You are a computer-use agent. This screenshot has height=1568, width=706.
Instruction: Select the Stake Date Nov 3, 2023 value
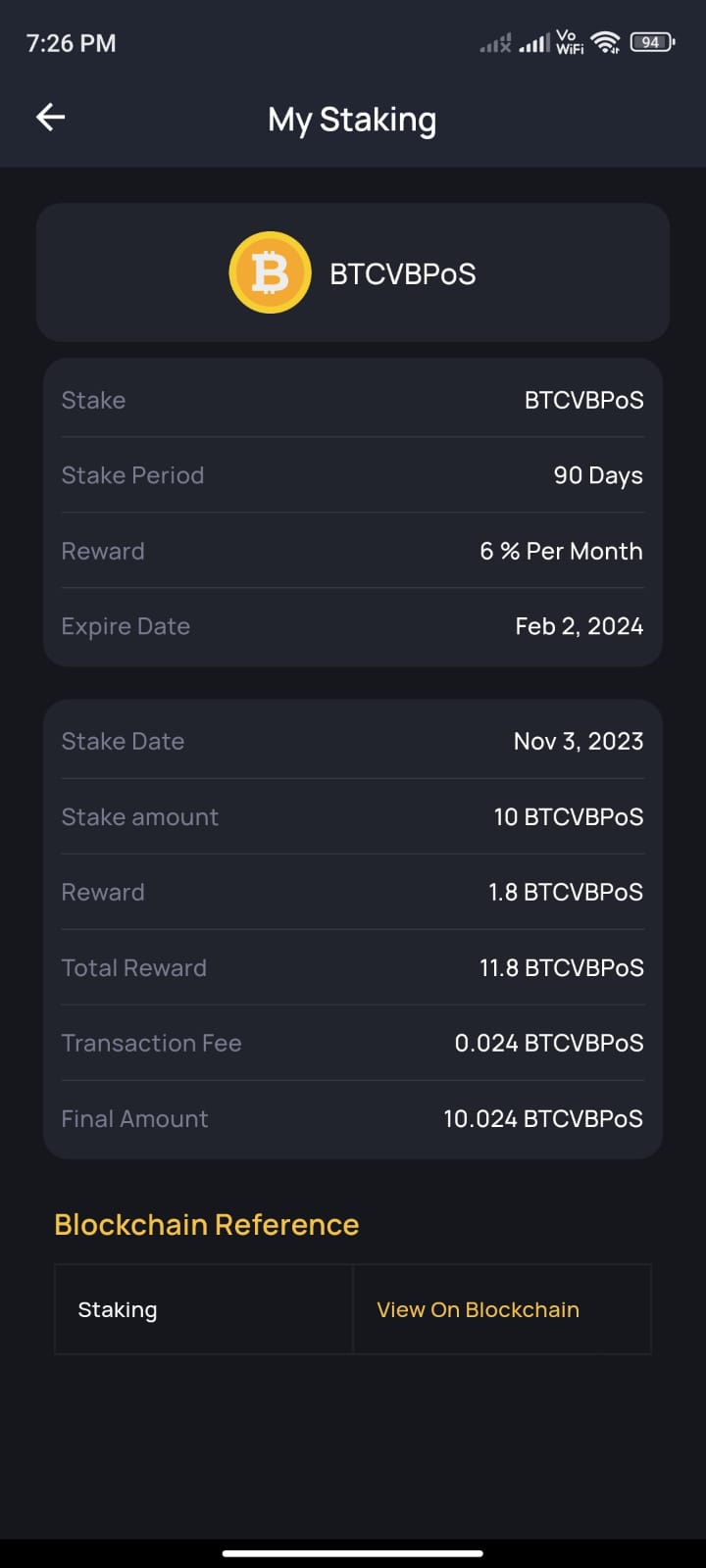(x=578, y=741)
